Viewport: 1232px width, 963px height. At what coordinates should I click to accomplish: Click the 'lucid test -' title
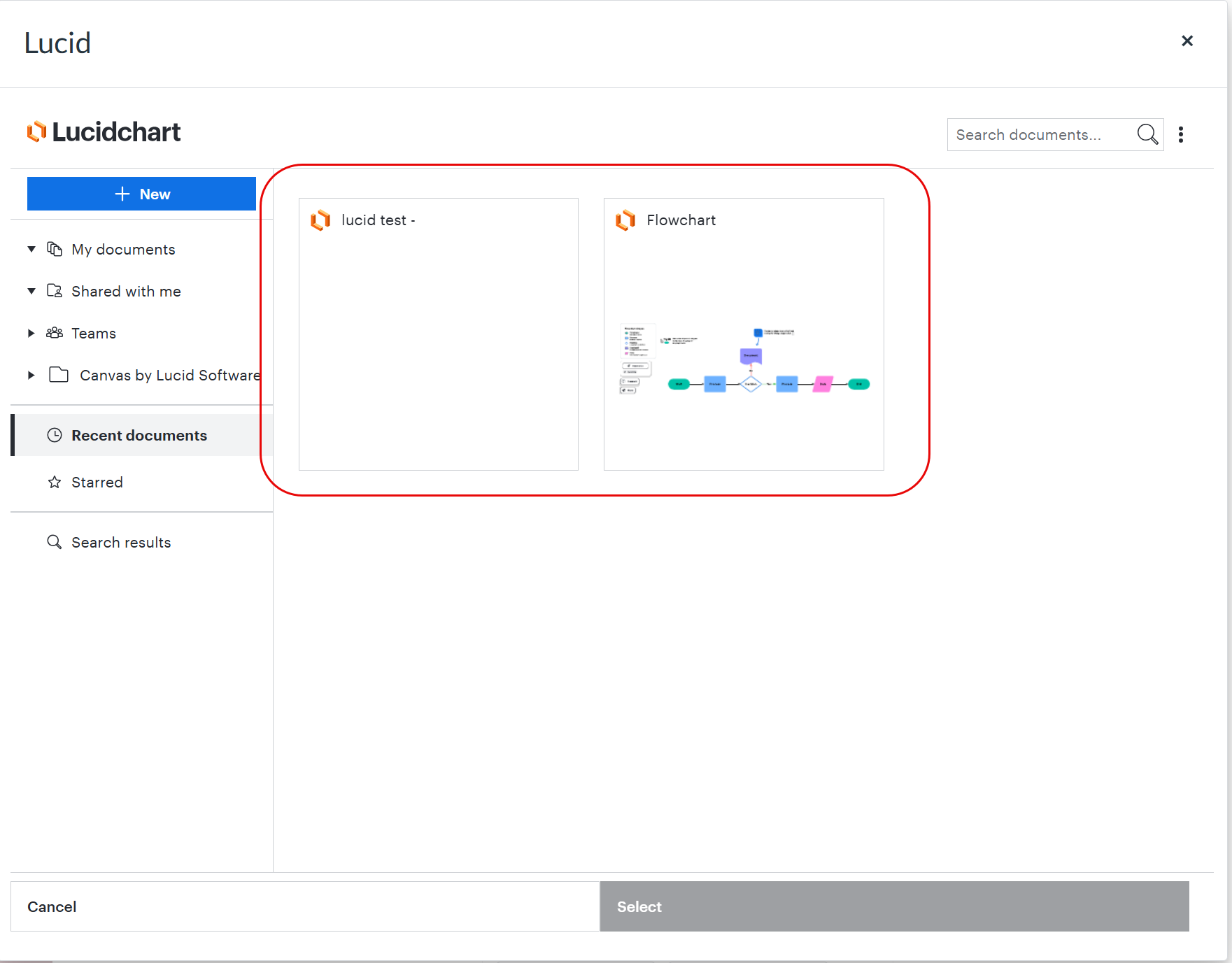(378, 220)
